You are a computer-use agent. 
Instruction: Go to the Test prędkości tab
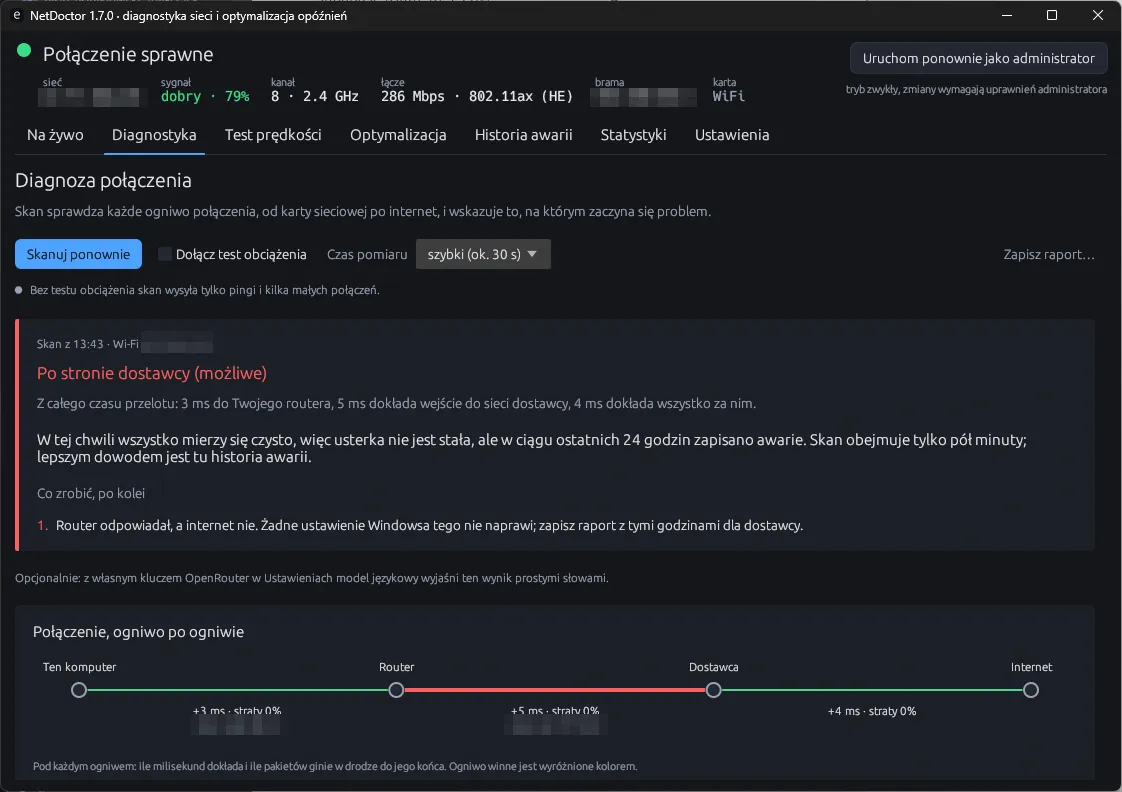pyautogui.click(x=273, y=135)
